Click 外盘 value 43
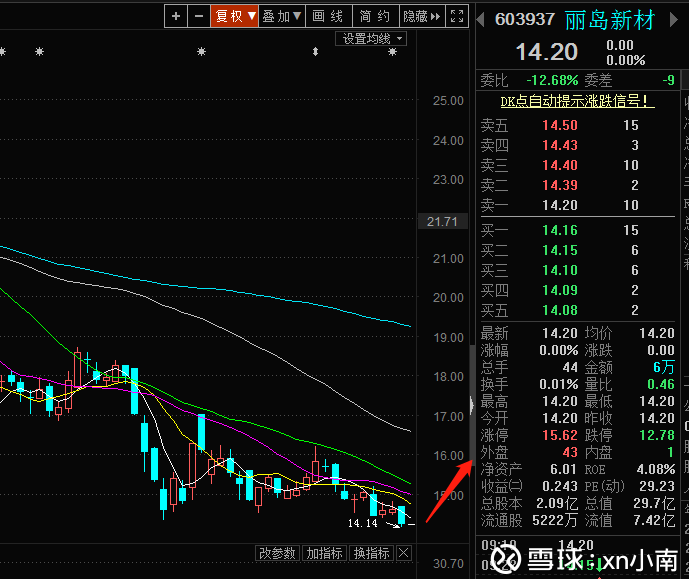The height and width of the screenshot is (579, 689). coord(570,452)
